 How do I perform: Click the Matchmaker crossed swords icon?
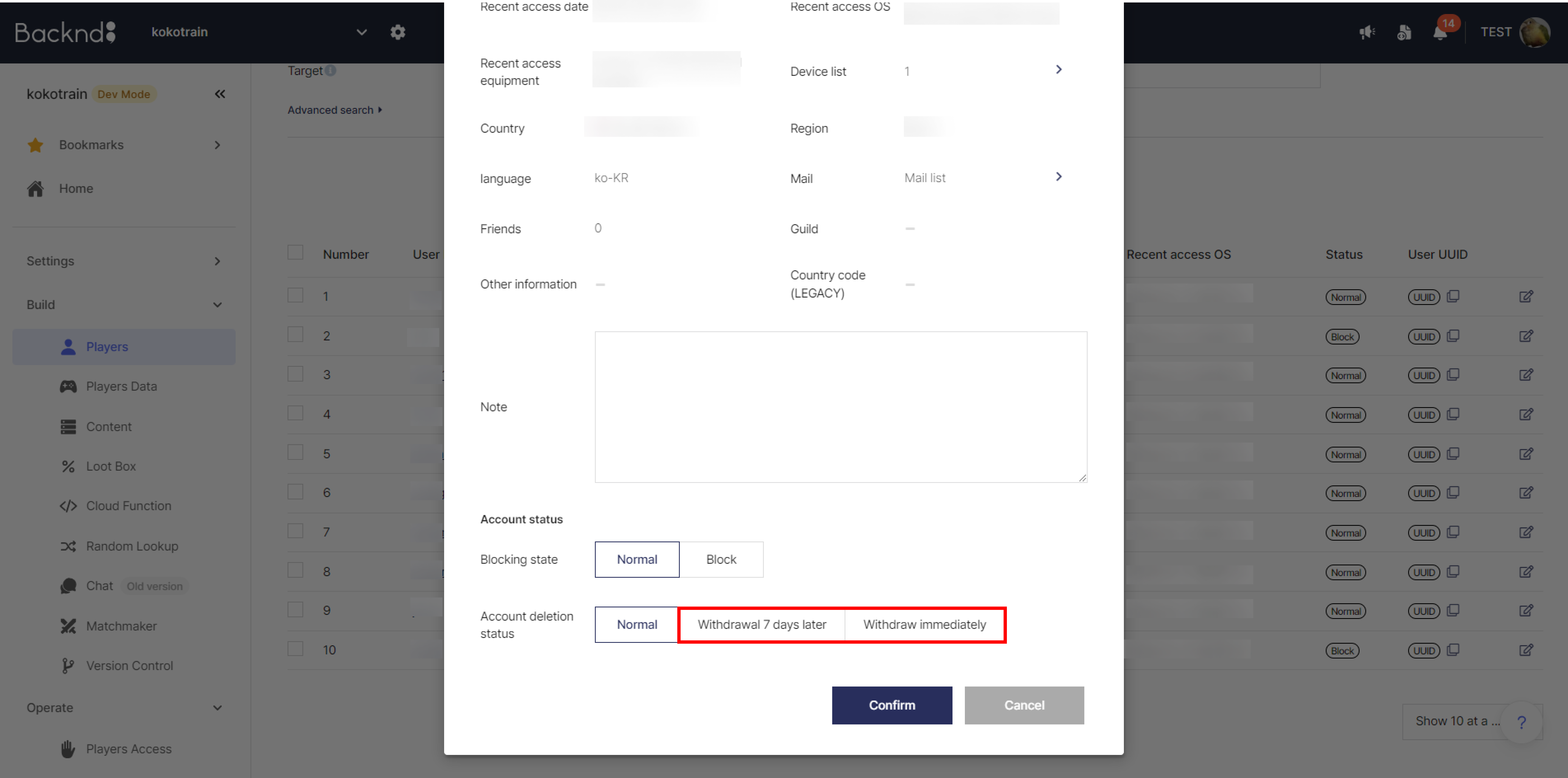(68, 626)
